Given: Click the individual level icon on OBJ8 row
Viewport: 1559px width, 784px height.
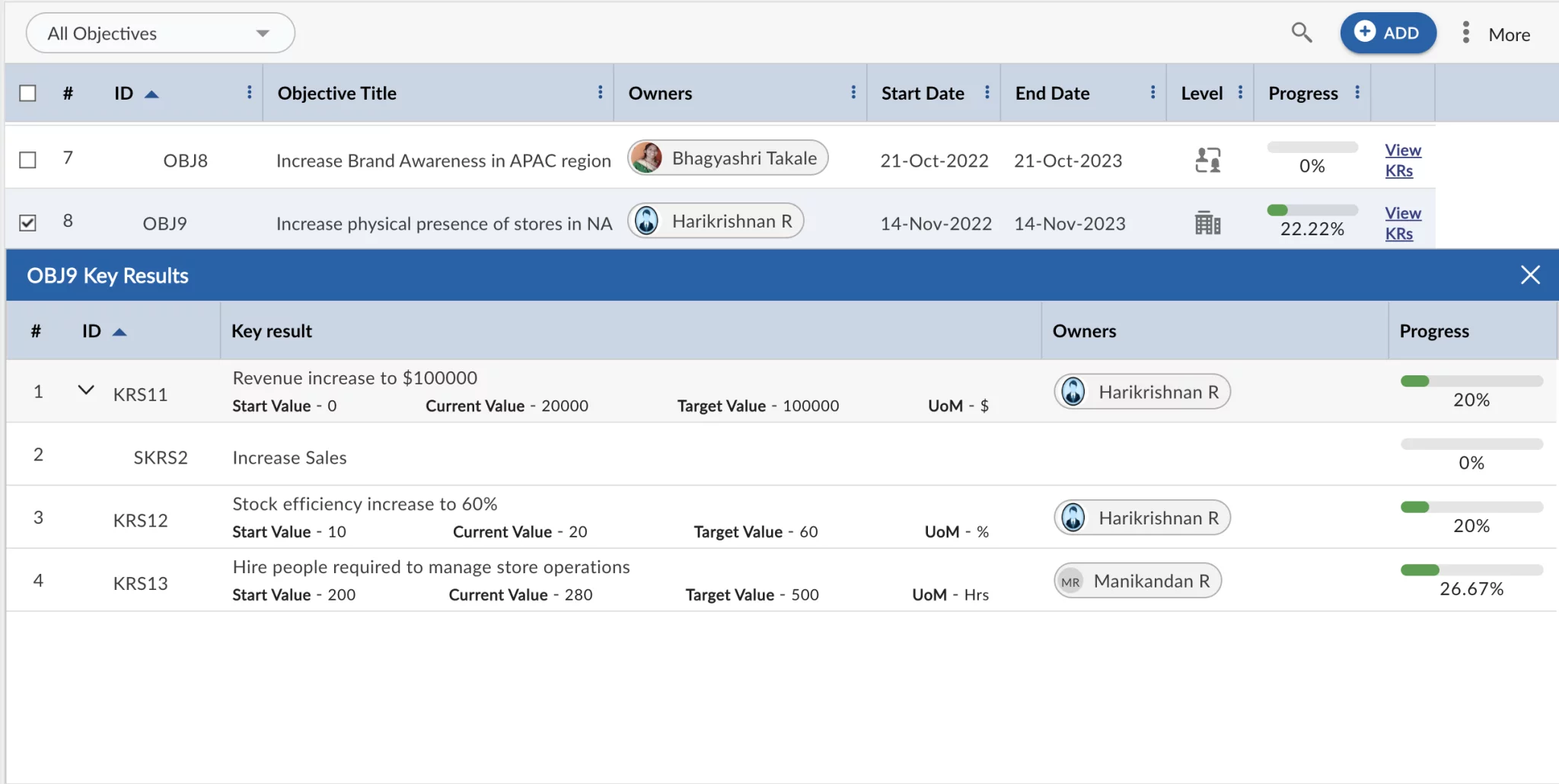Looking at the screenshot, I should click(x=1209, y=159).
